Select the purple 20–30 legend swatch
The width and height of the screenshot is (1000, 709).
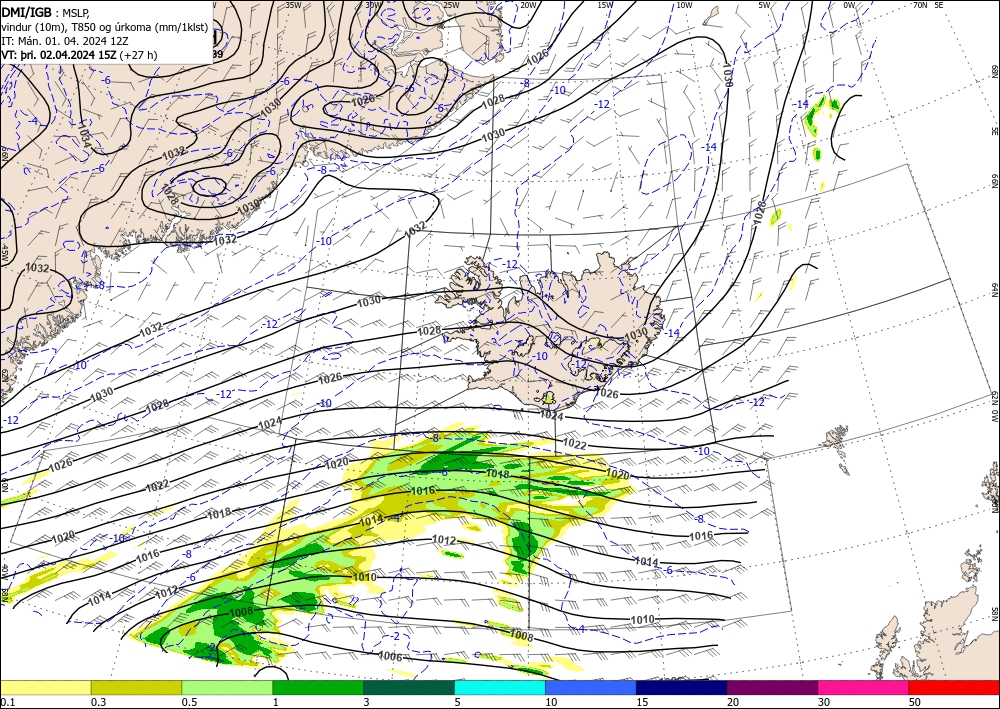click(772, 687)
